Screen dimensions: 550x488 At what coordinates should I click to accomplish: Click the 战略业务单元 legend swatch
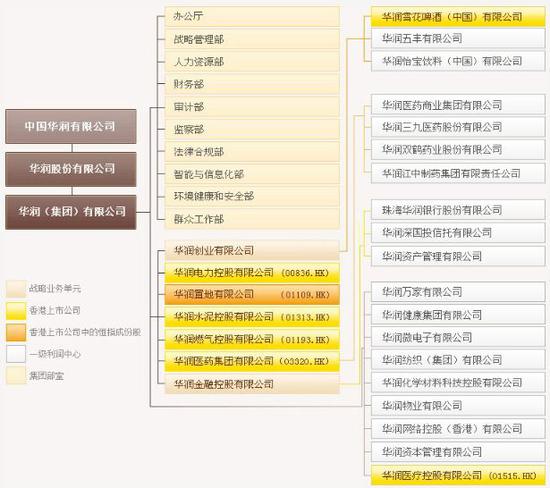(16, 289)
